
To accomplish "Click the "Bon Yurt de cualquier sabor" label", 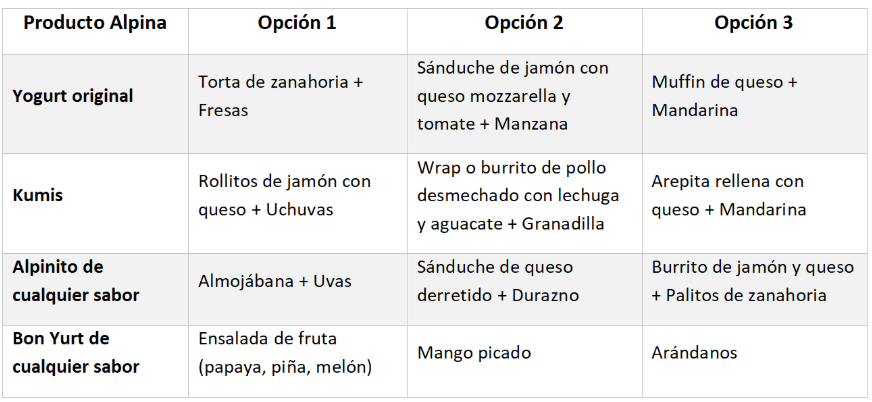I will coord(76,352).
